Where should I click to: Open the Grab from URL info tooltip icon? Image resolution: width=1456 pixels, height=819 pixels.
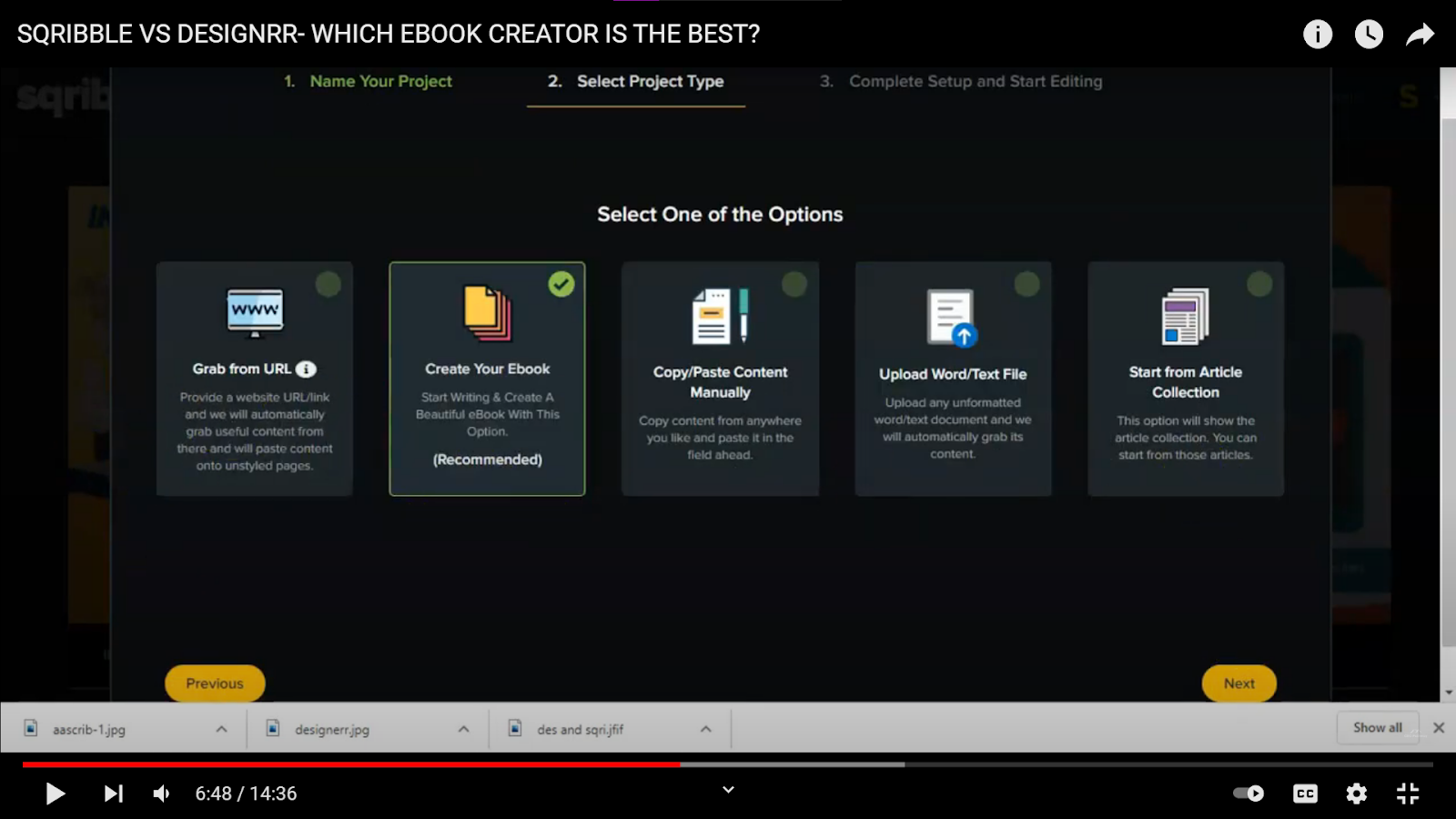[x=307, y=369]
